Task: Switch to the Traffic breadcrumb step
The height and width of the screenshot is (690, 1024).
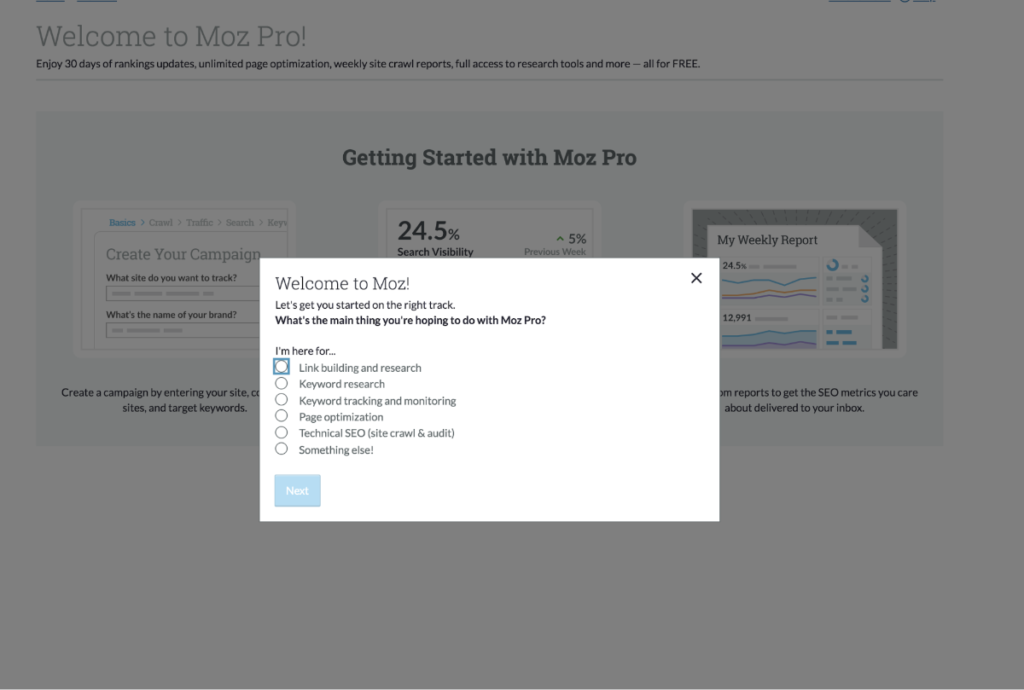Action: coord(199,223)
